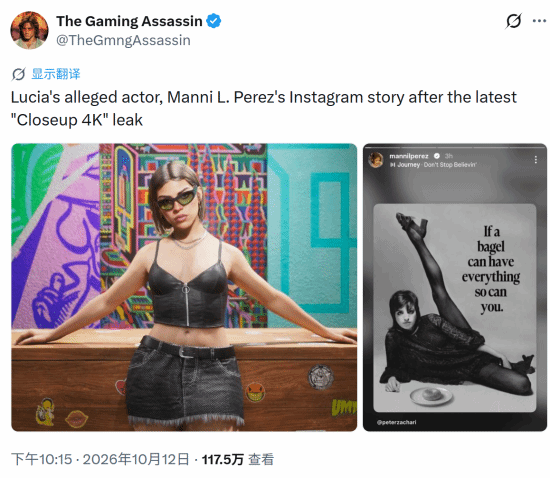Click the Journey Don't Stop Believin' music label

[433, 165]
